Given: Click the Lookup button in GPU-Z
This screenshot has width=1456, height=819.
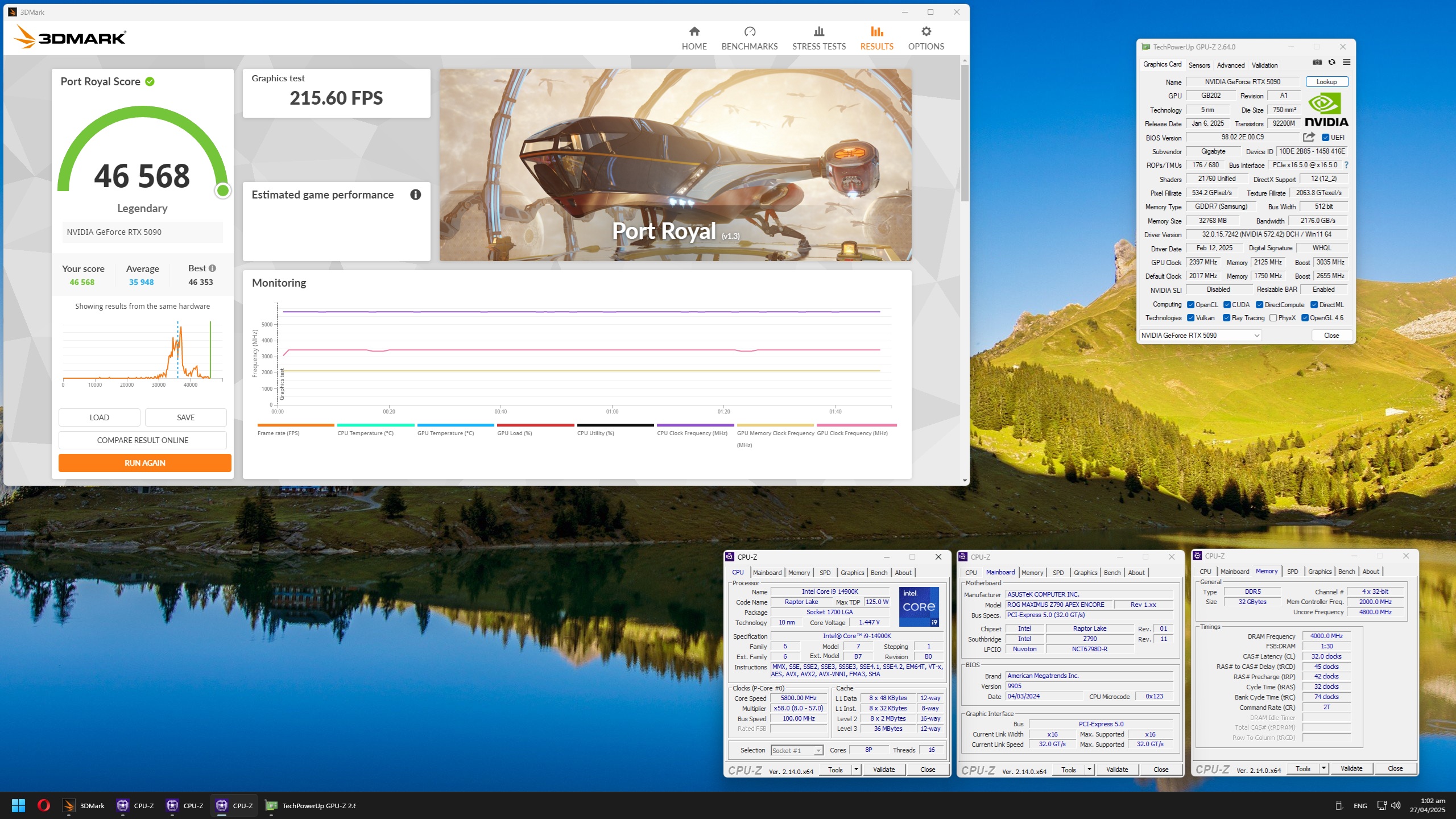Looking at the screenshot, I should click(x=1326, y=82).
